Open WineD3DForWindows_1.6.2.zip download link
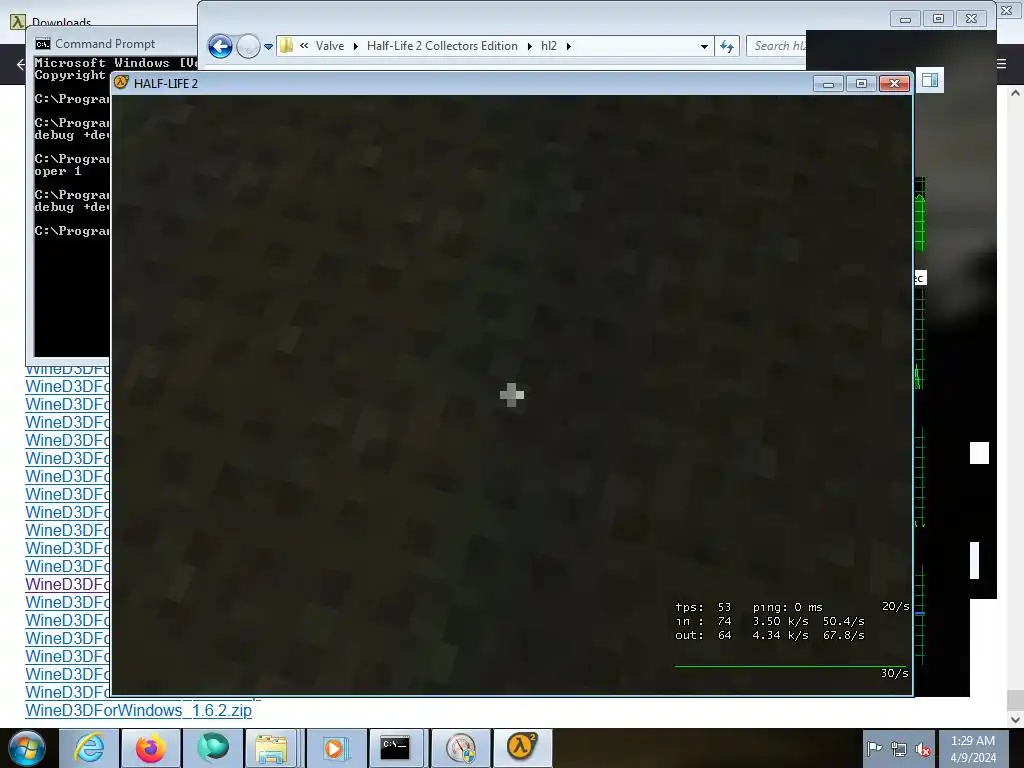1024x768 pixels. click(138, 711)
